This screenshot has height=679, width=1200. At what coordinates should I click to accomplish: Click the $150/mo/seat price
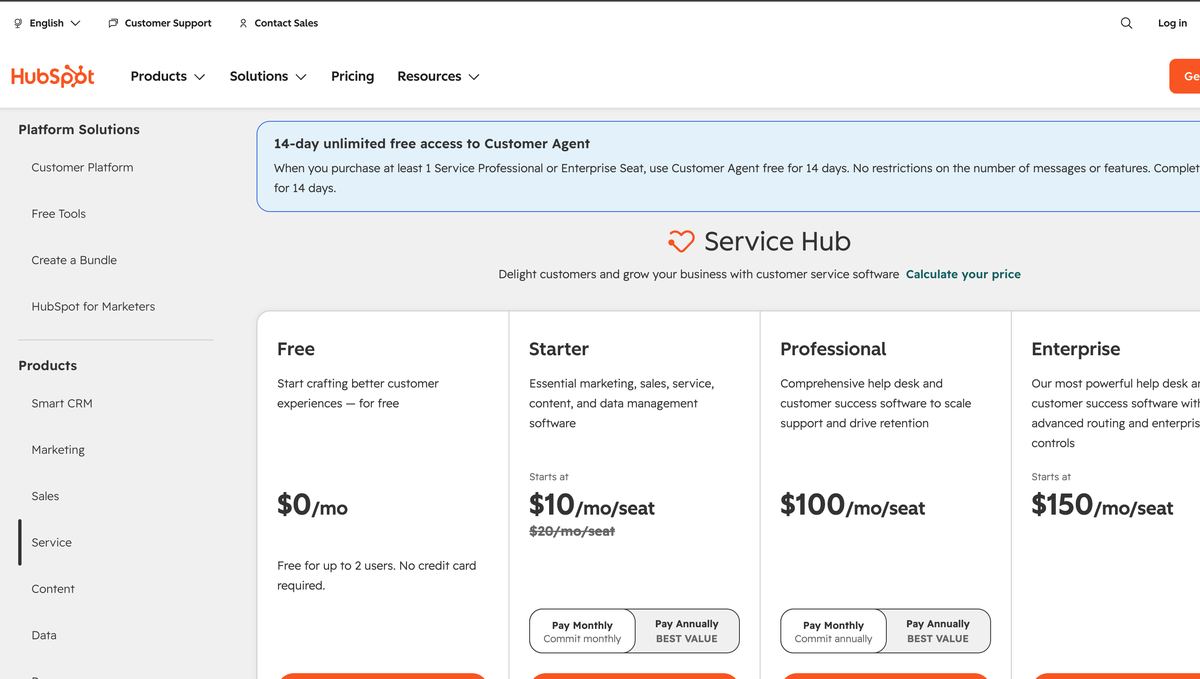coord(1102,504)
